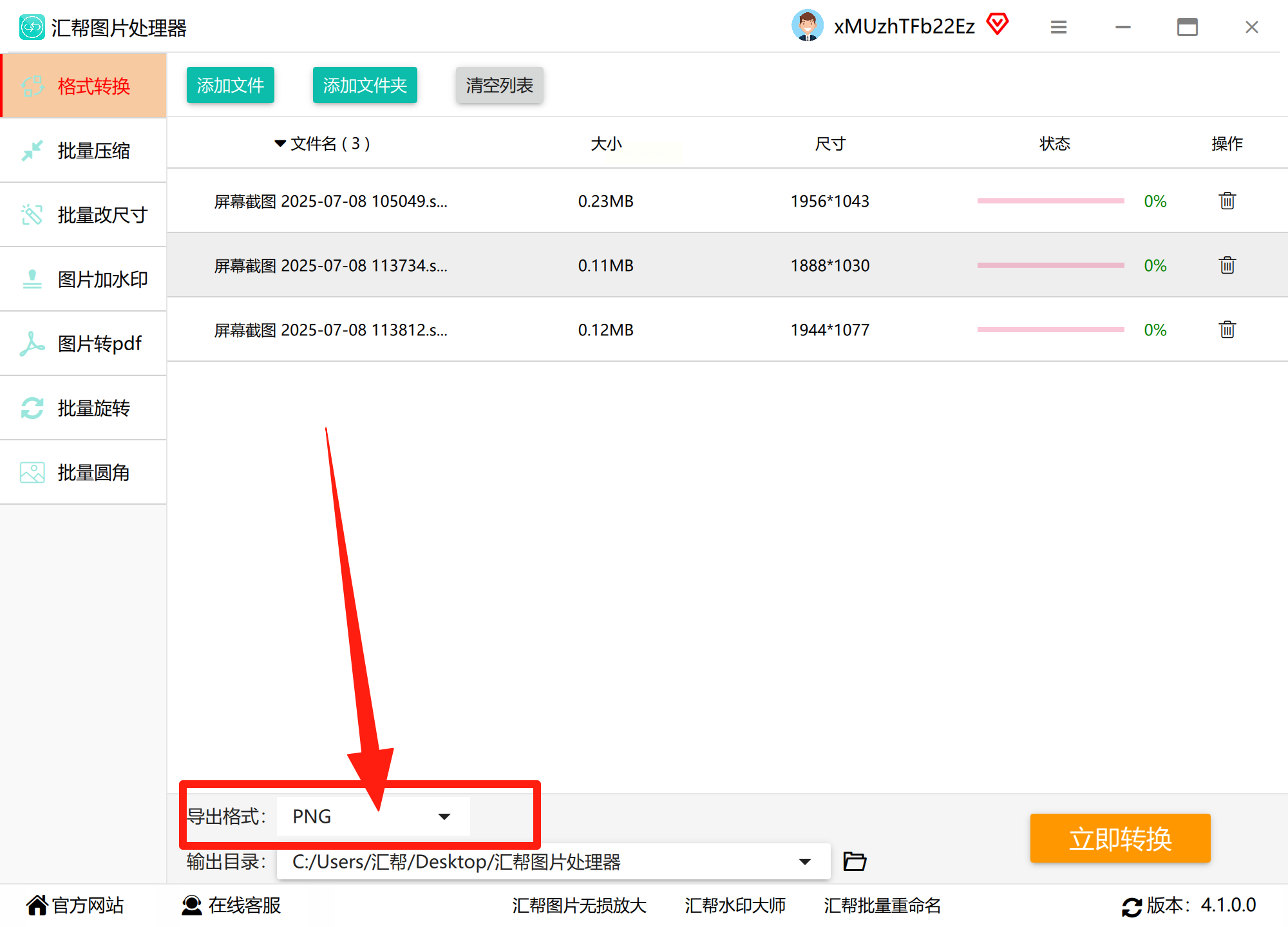Click trash icon for 113812 screenshot
Image resolution: width=1288 pixels, height=927 pixels.
(1227, 330)
